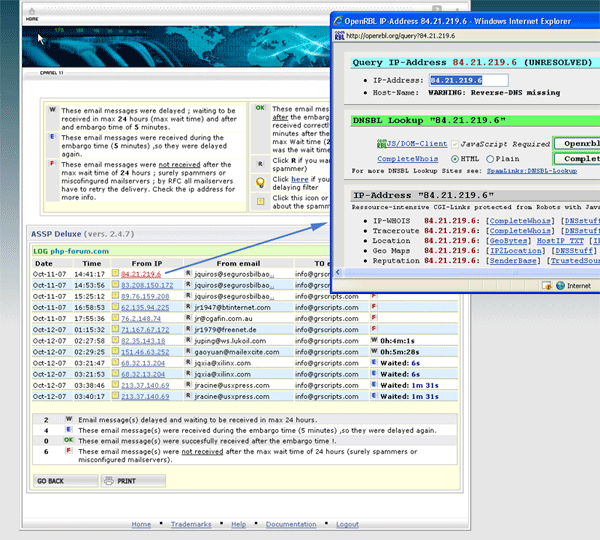This screenshot has height=540, width=600.
Task: Click the 'From email' column header
Action: [x=238, y=263]
